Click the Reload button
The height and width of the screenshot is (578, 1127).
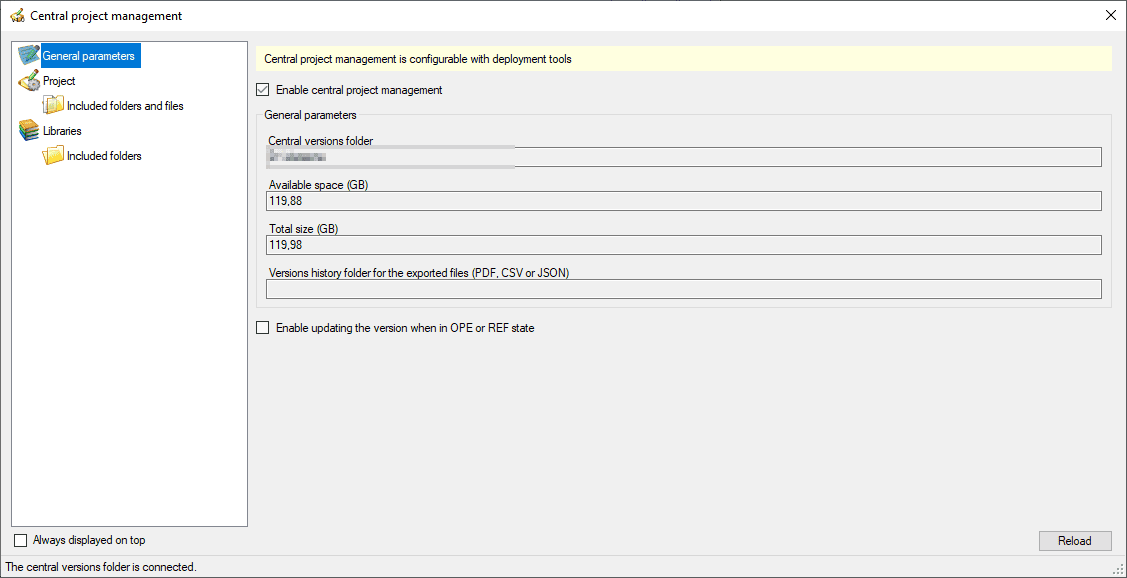click(1075, 541)
